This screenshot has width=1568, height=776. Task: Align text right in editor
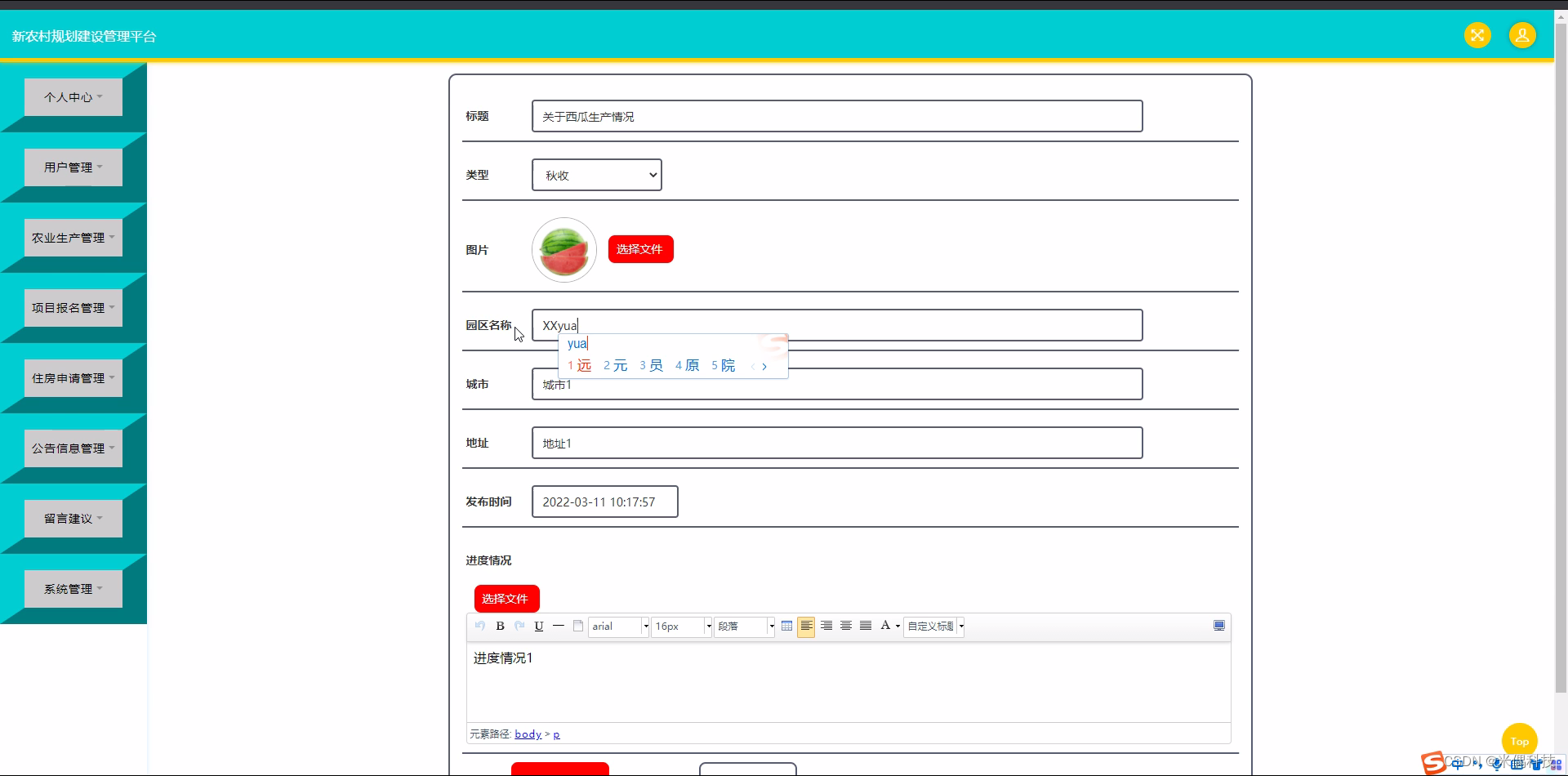[826, 626]
